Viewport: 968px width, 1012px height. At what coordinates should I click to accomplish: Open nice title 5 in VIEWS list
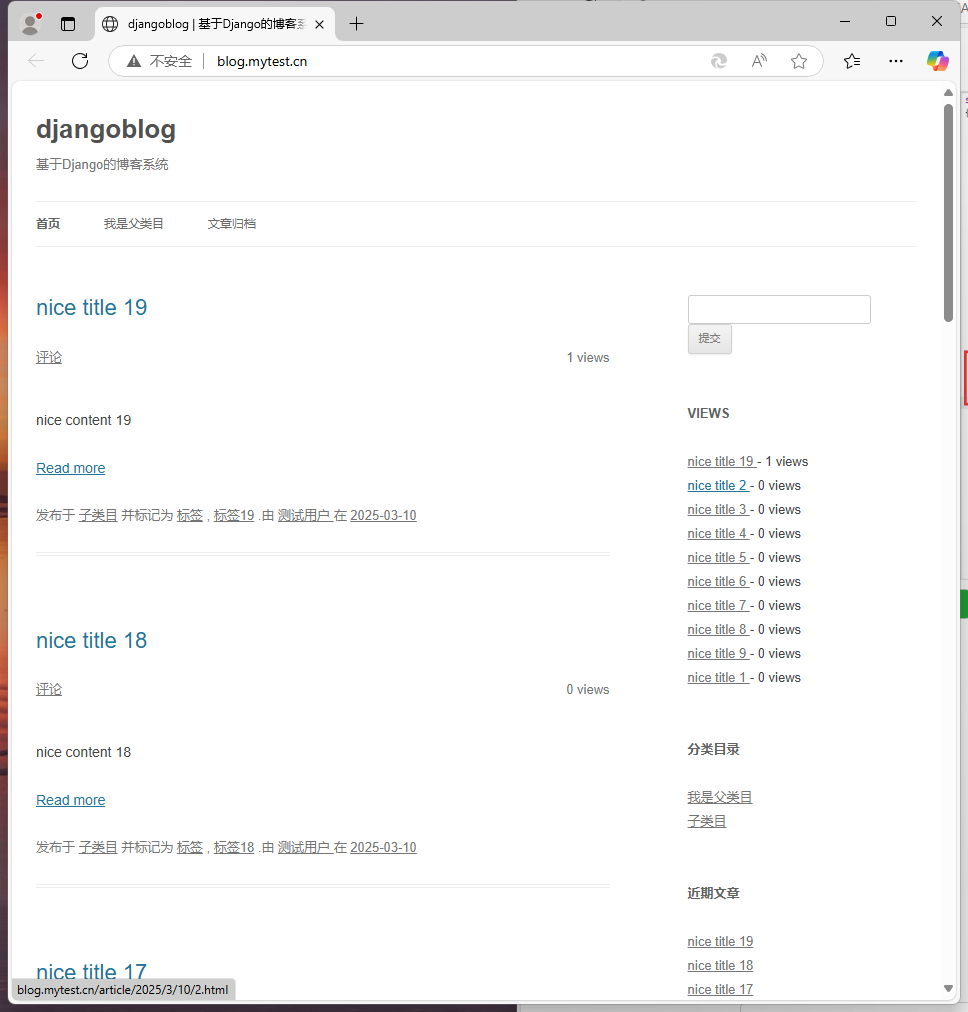pos(717,558)
